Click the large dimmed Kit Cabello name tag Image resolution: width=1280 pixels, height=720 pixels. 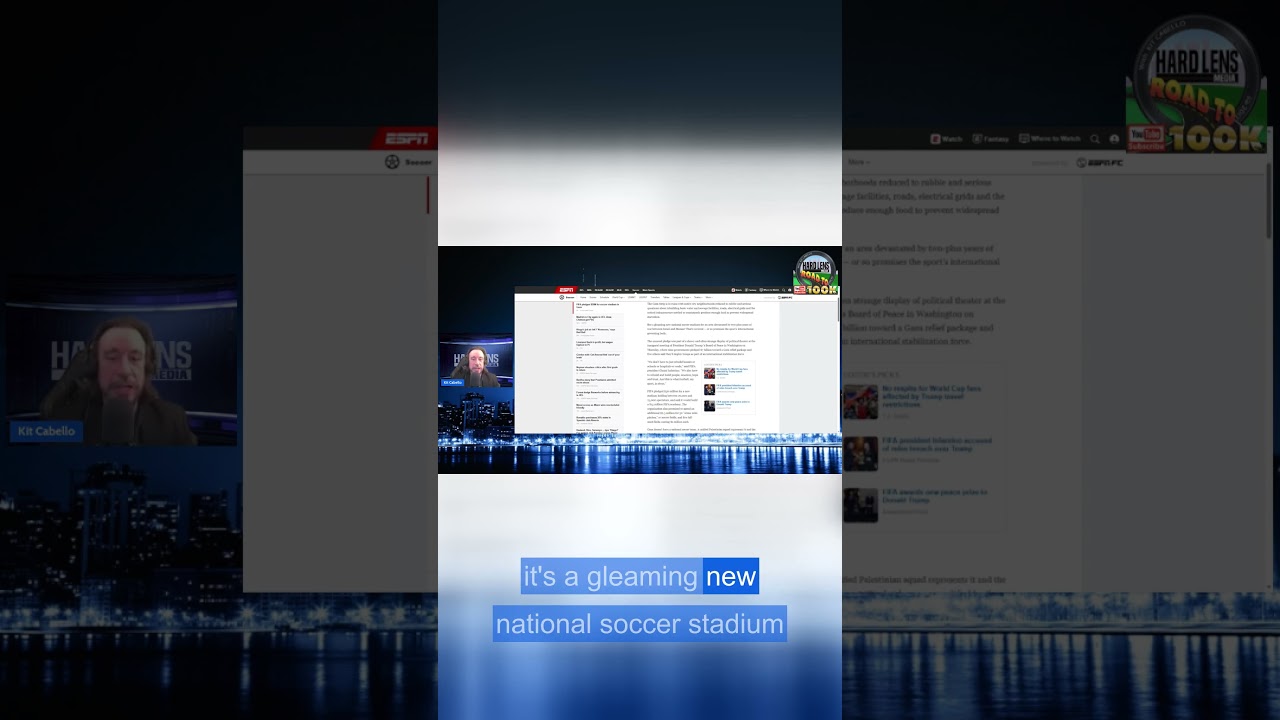point(46,432)
